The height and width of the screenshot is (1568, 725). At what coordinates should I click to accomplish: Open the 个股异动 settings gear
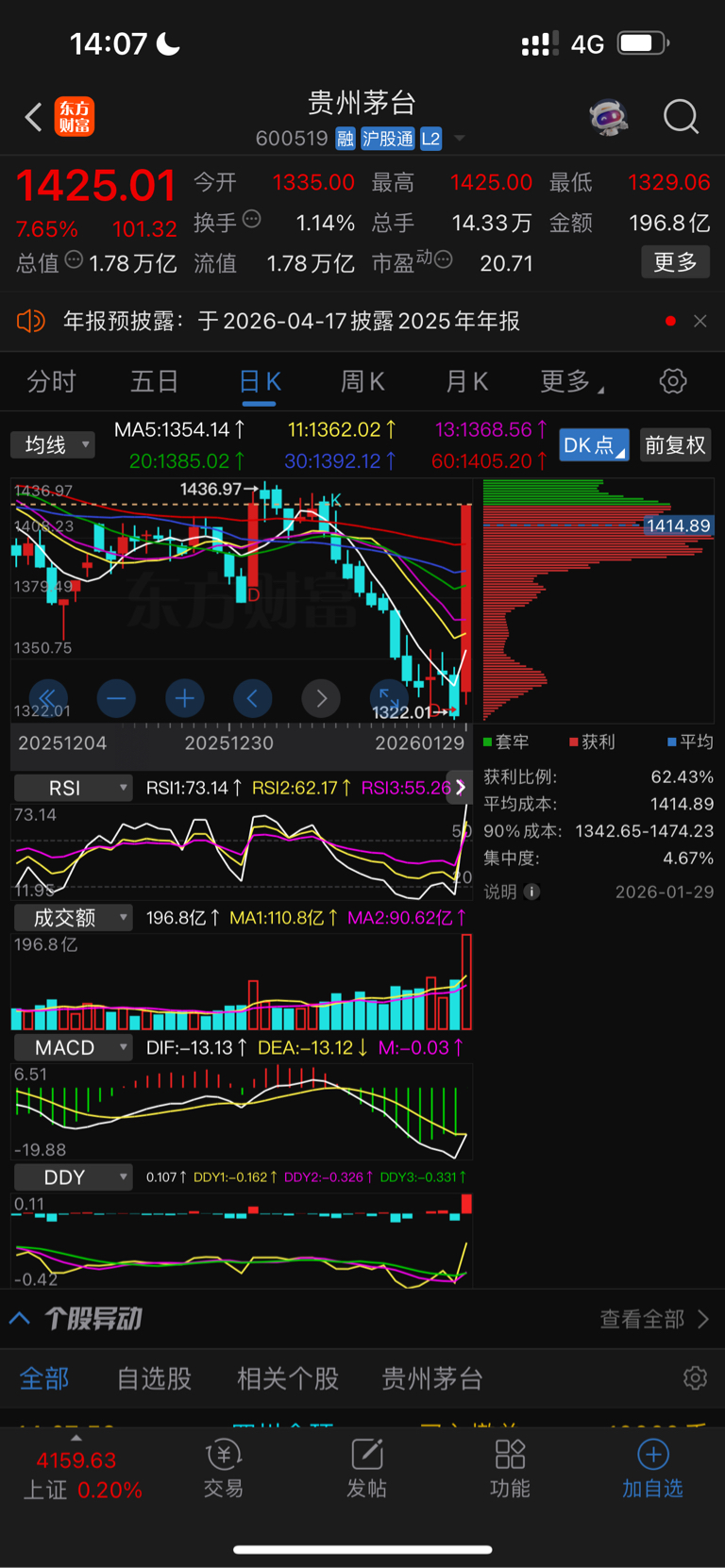[x=695, y=1378]
